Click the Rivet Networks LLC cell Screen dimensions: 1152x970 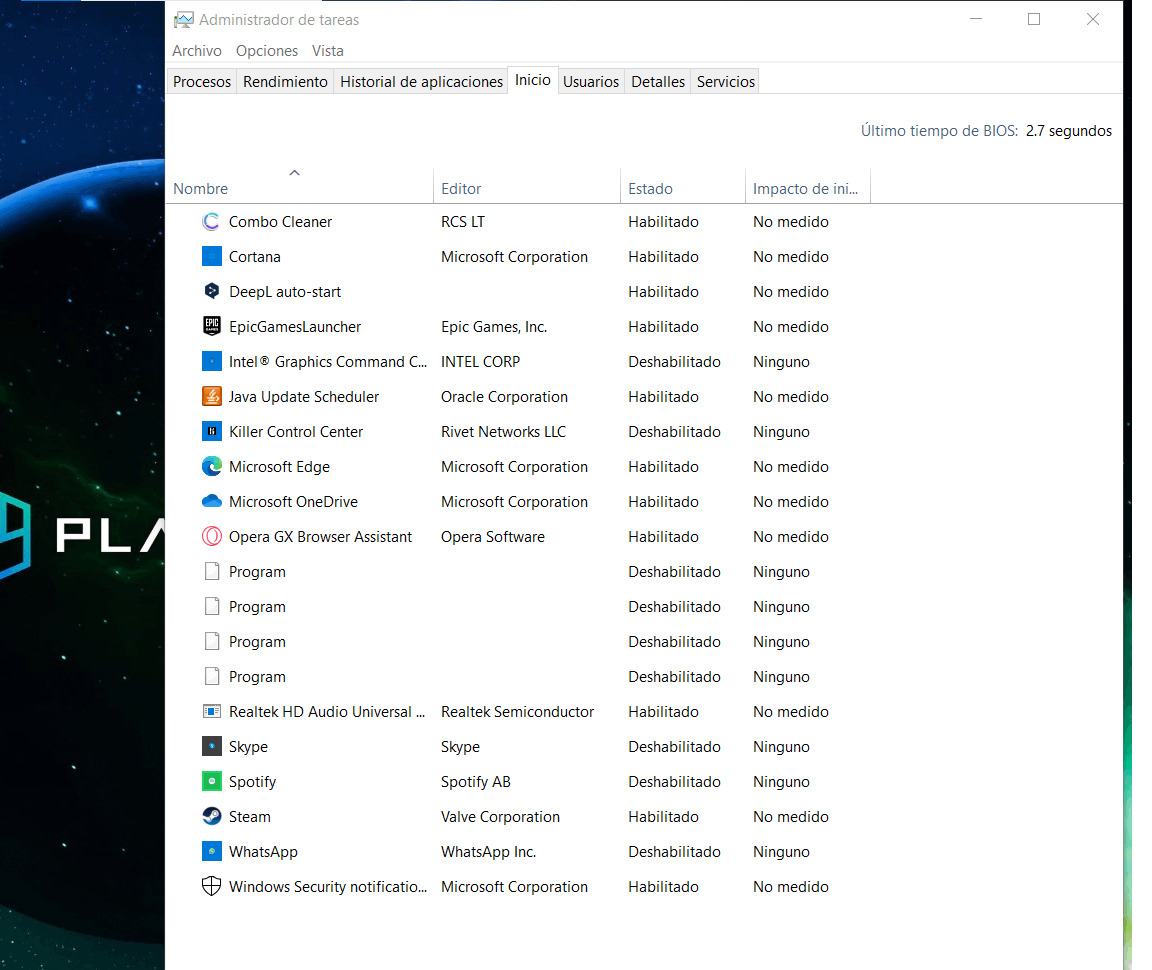[x=503, y=432]
